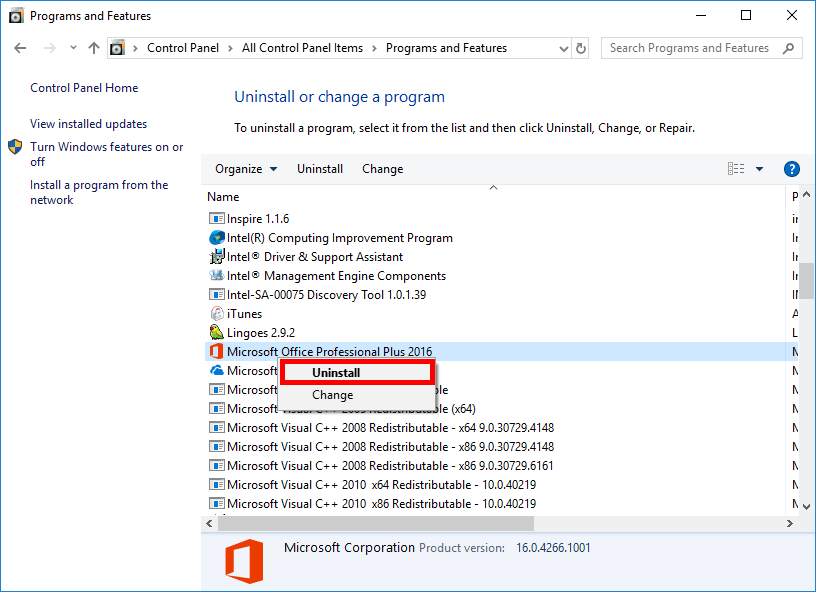
Task: Select Visual C++ 2010 x86 Redistributable icon
Action: (216, 504)
